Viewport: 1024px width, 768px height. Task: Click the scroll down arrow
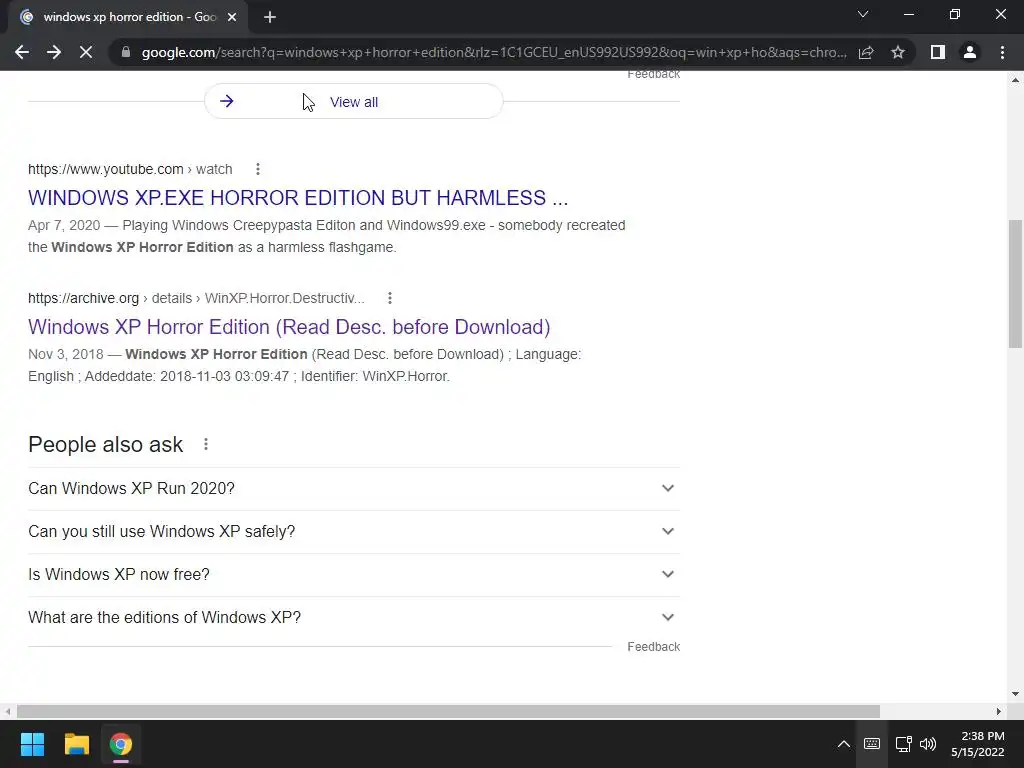pos(1015,694)
